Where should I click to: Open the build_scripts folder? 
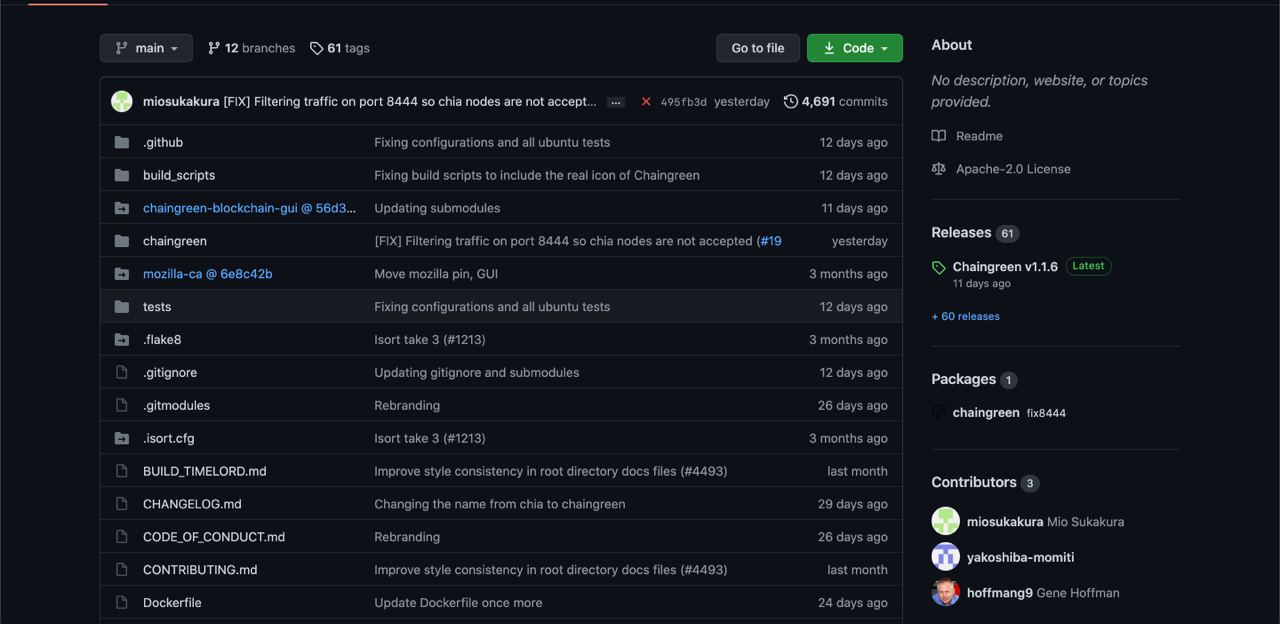[x=179, y=175]
